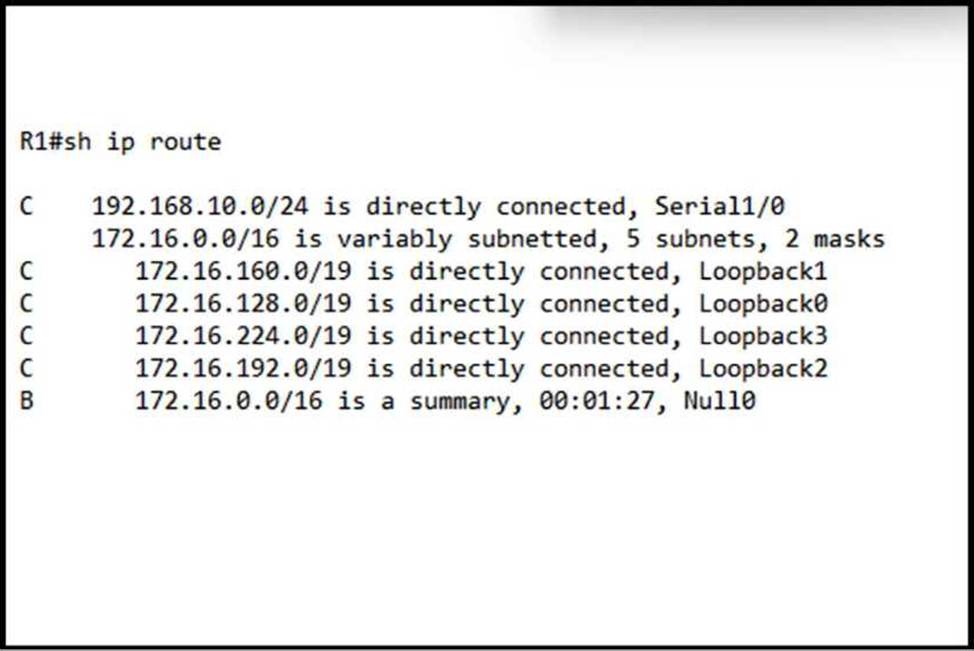Select the Serial1/0 interface name

(x=719, y=207)
